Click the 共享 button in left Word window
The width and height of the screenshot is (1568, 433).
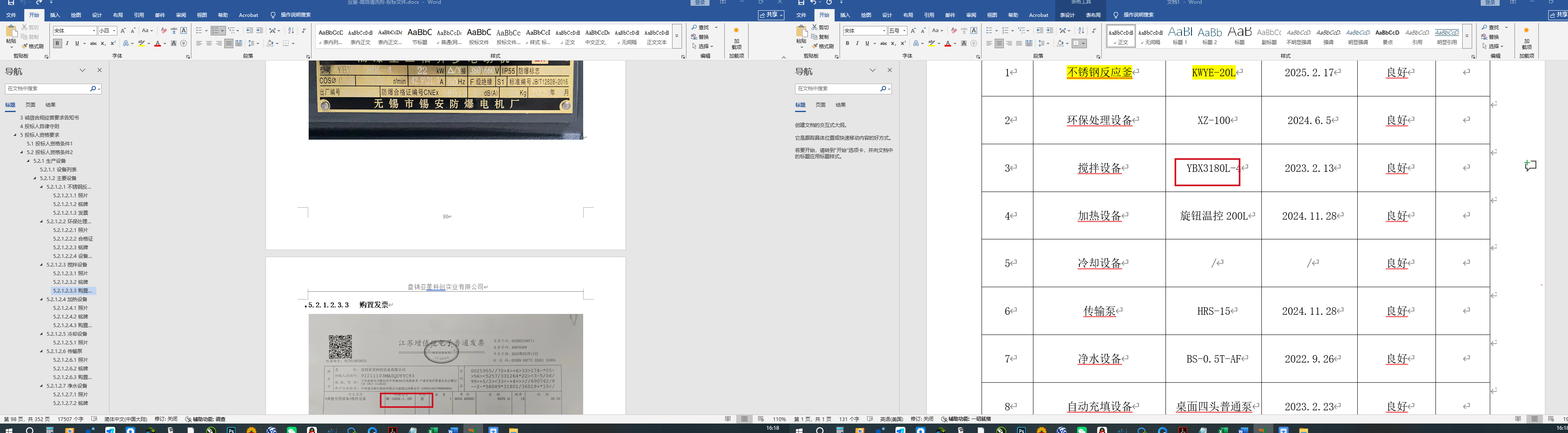tap(770, 14)
